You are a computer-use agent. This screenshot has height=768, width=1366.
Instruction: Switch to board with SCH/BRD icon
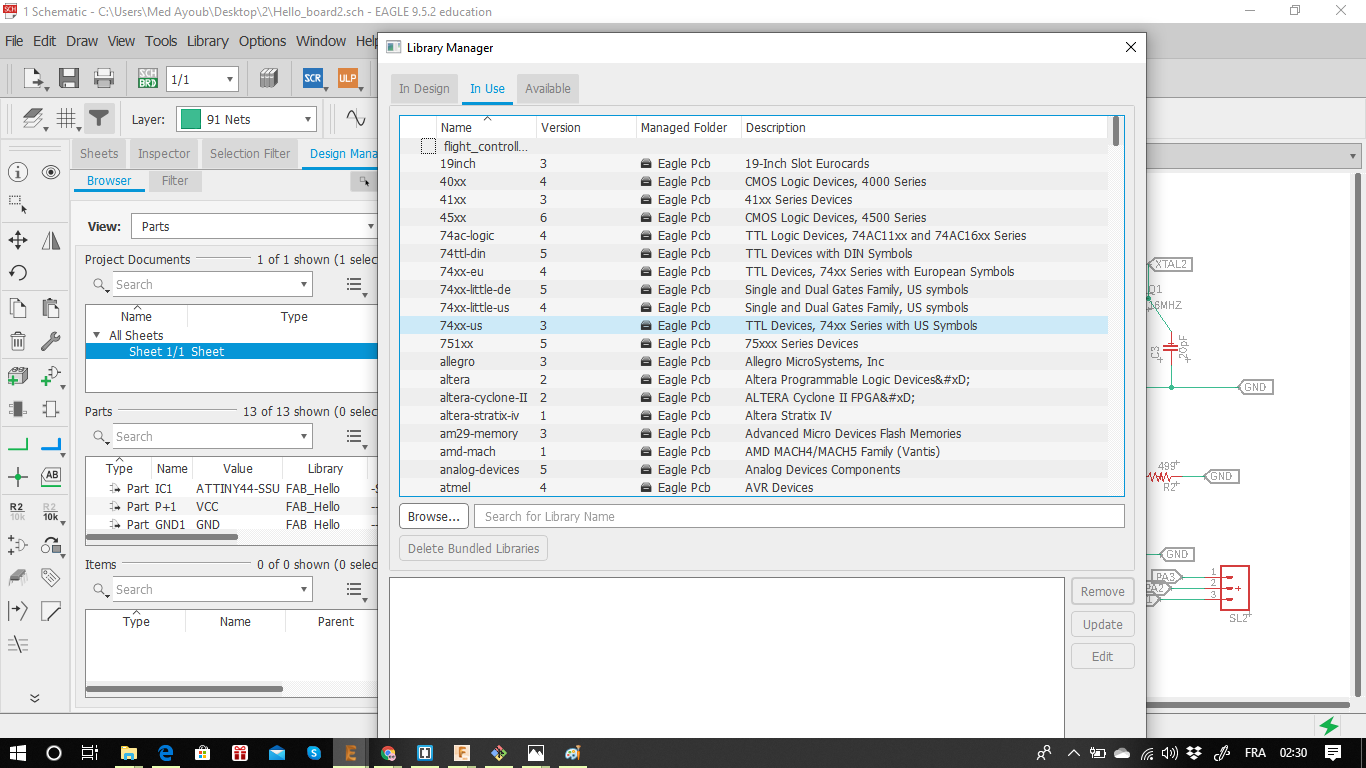tap(148, 78)
